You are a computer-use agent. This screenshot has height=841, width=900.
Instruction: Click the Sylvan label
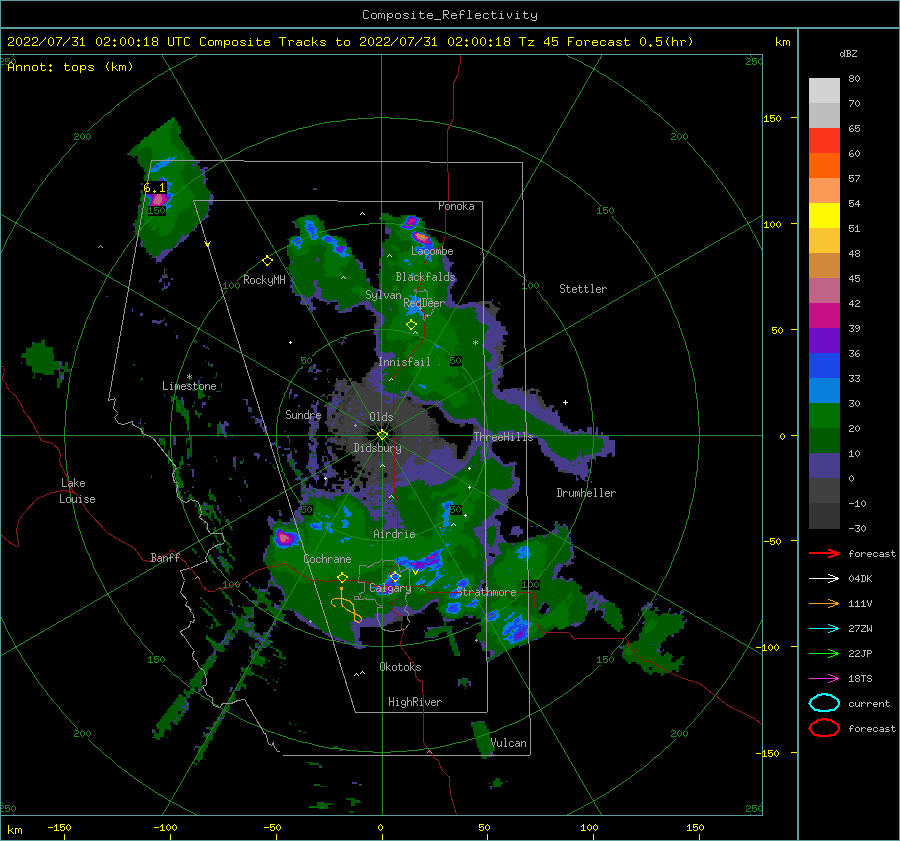383,295
